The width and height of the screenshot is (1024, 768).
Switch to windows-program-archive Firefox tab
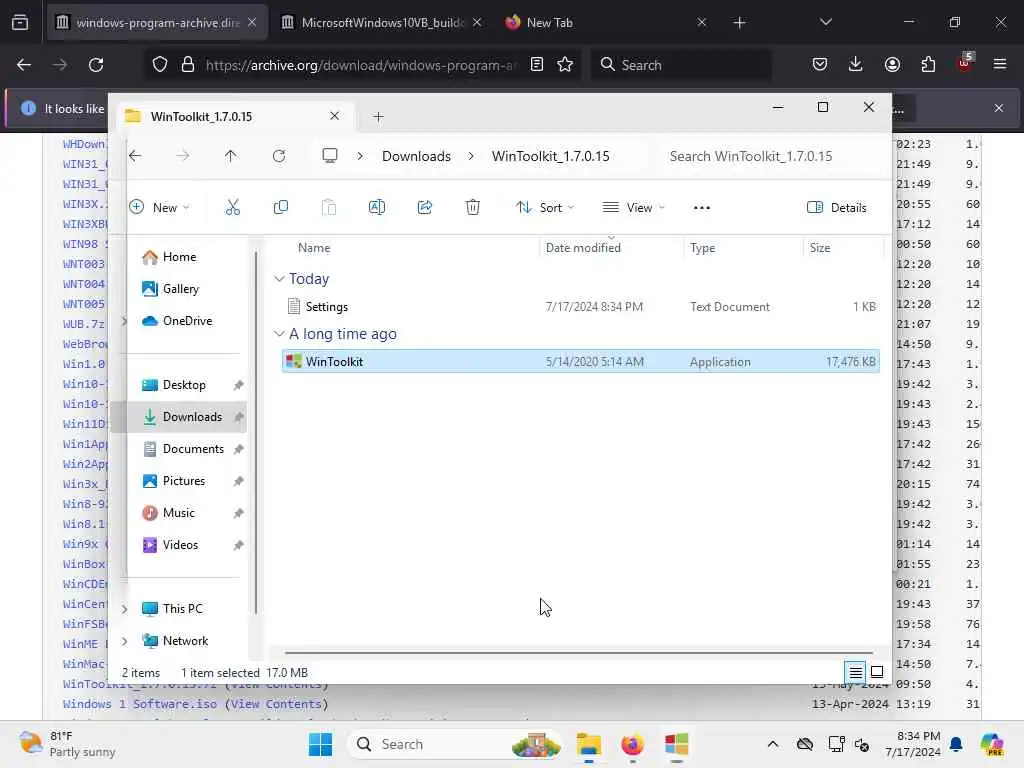click(x=157, y=23)
